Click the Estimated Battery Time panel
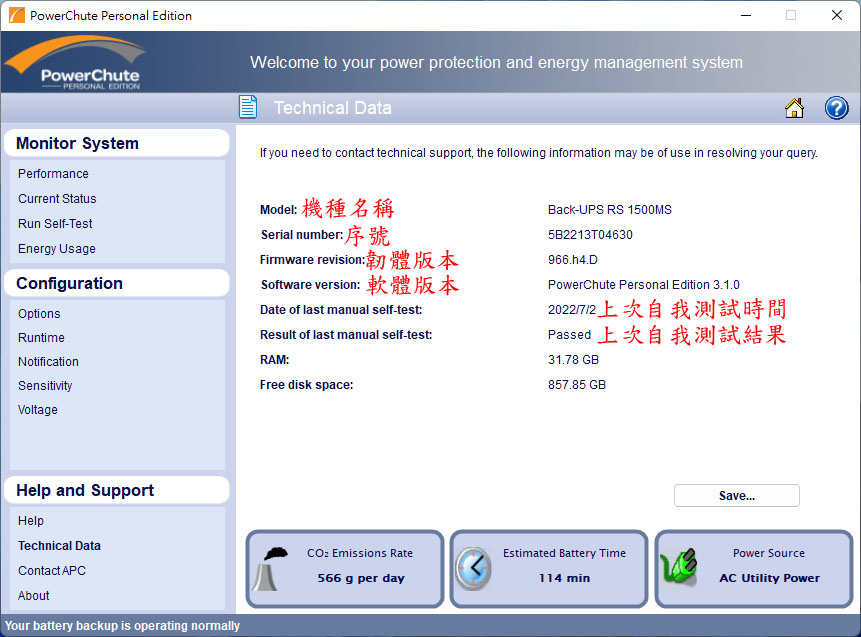Viewport: 861px width, 637px height. pos(549,568)
